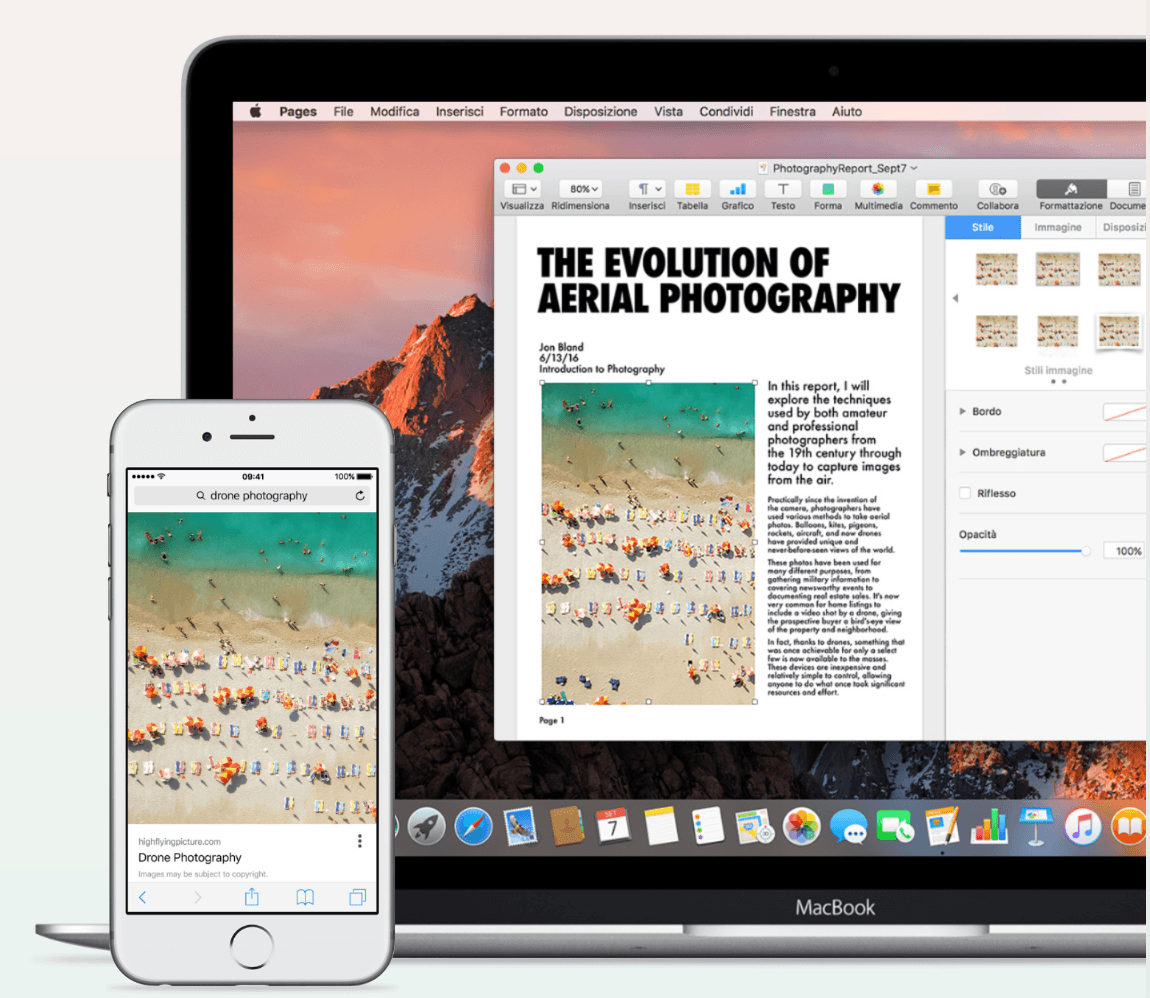The image size is (1150, 998).
Task: Expand the Bordo disclosure triangle
Action: tap(962, 411)
